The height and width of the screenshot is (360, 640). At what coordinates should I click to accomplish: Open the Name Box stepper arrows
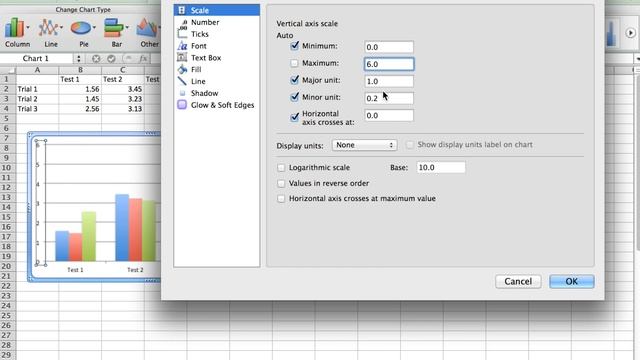[78, 59]
